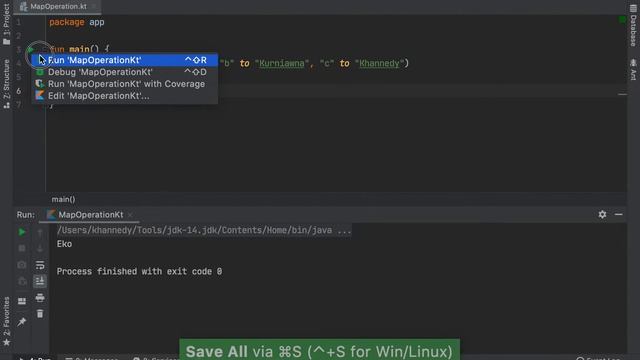Open Run panel settings gear
This screenshot has height=360, width=640.
pos(602,214)
